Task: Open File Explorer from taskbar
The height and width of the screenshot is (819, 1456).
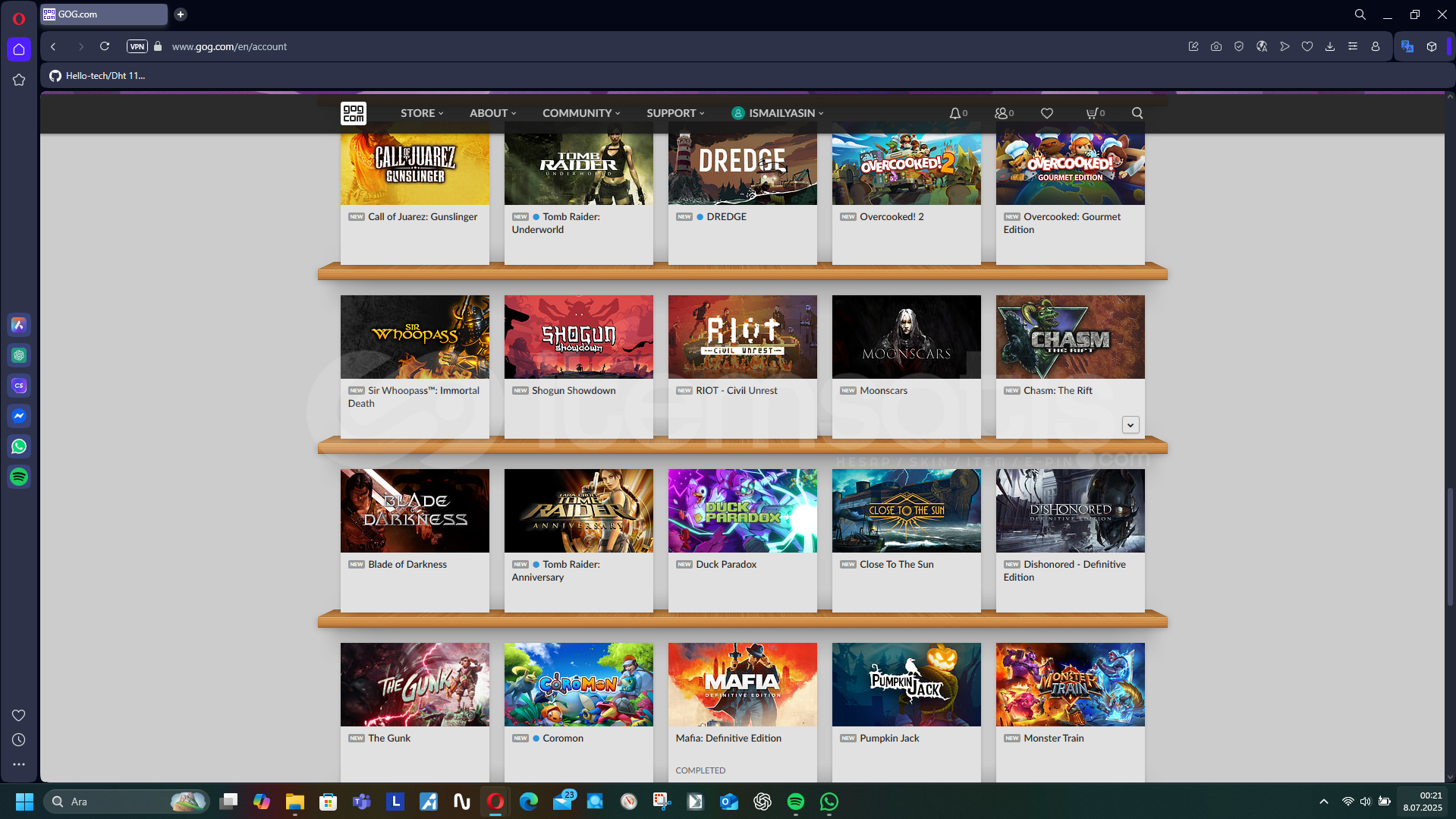Action: (295, 802)
